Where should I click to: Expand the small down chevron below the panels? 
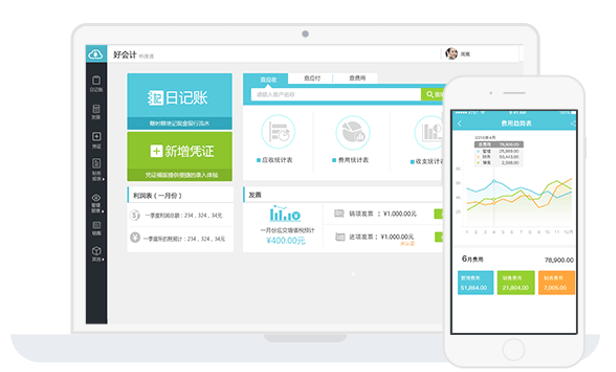[353, 273]
